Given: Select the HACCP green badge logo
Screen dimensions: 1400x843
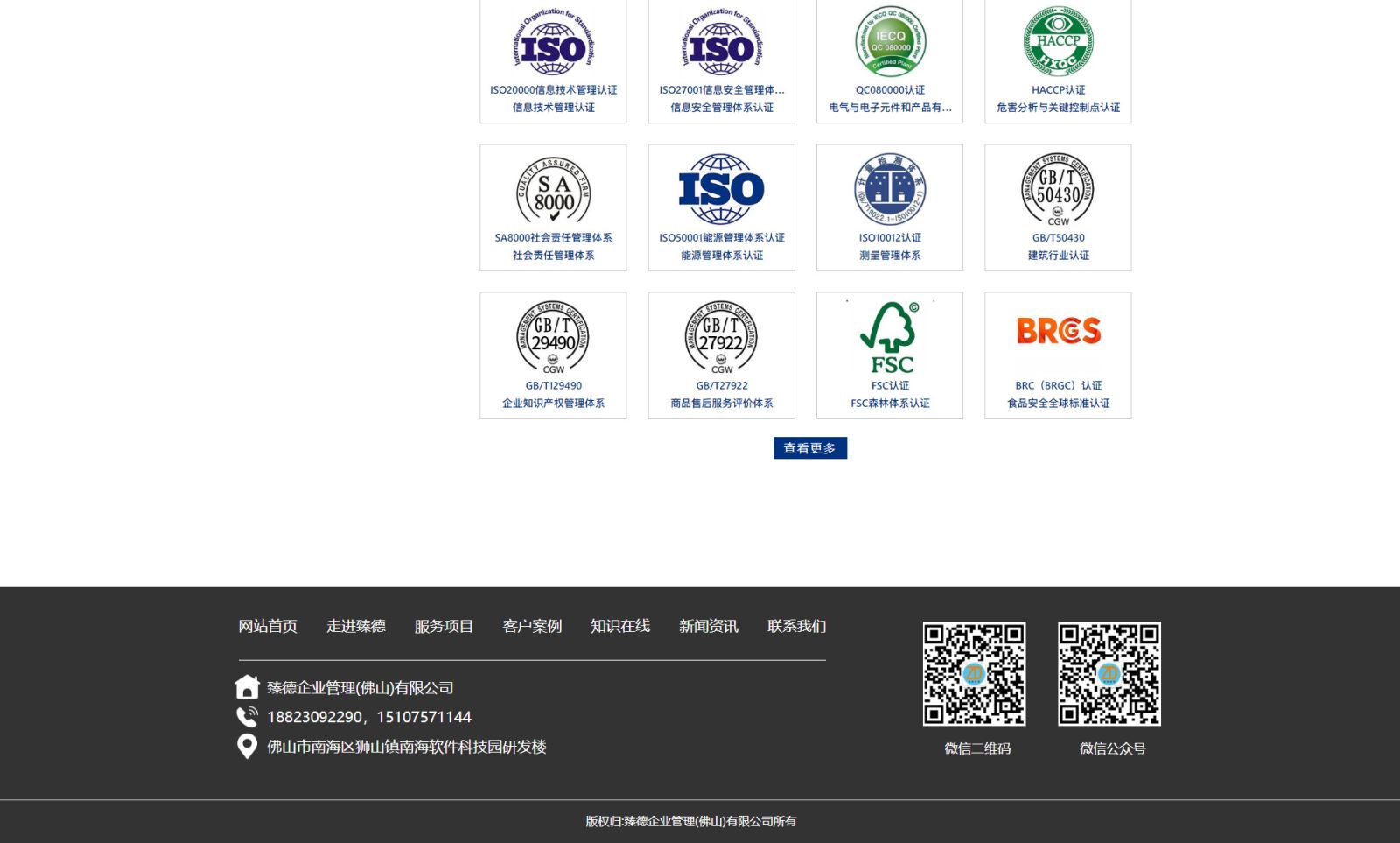Looking at the screenshot, I should point(1058,41).
